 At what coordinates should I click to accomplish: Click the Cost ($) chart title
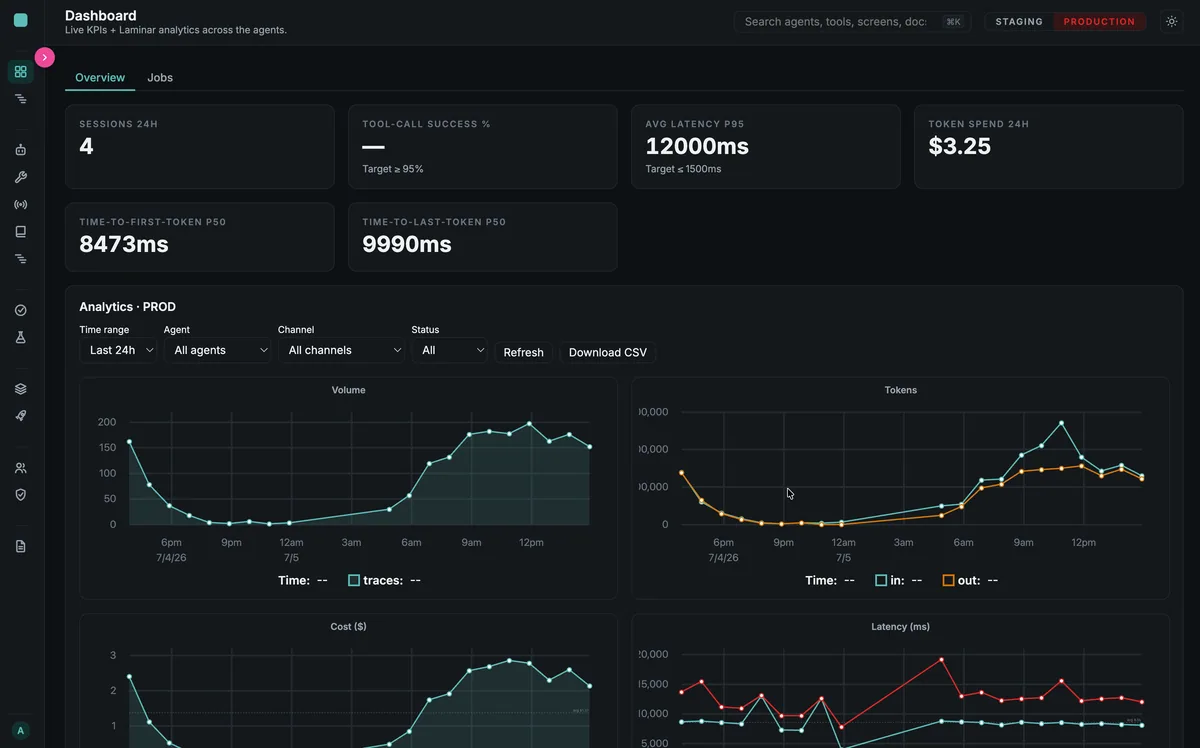349,626
